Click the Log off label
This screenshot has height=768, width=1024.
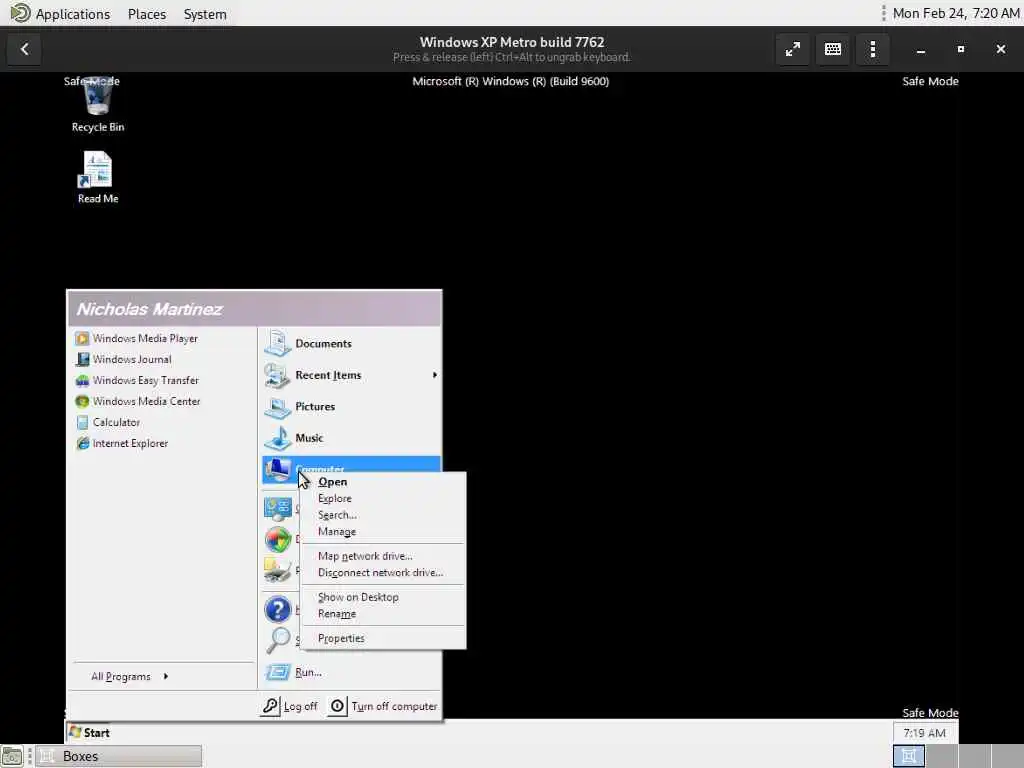(300, 707)
